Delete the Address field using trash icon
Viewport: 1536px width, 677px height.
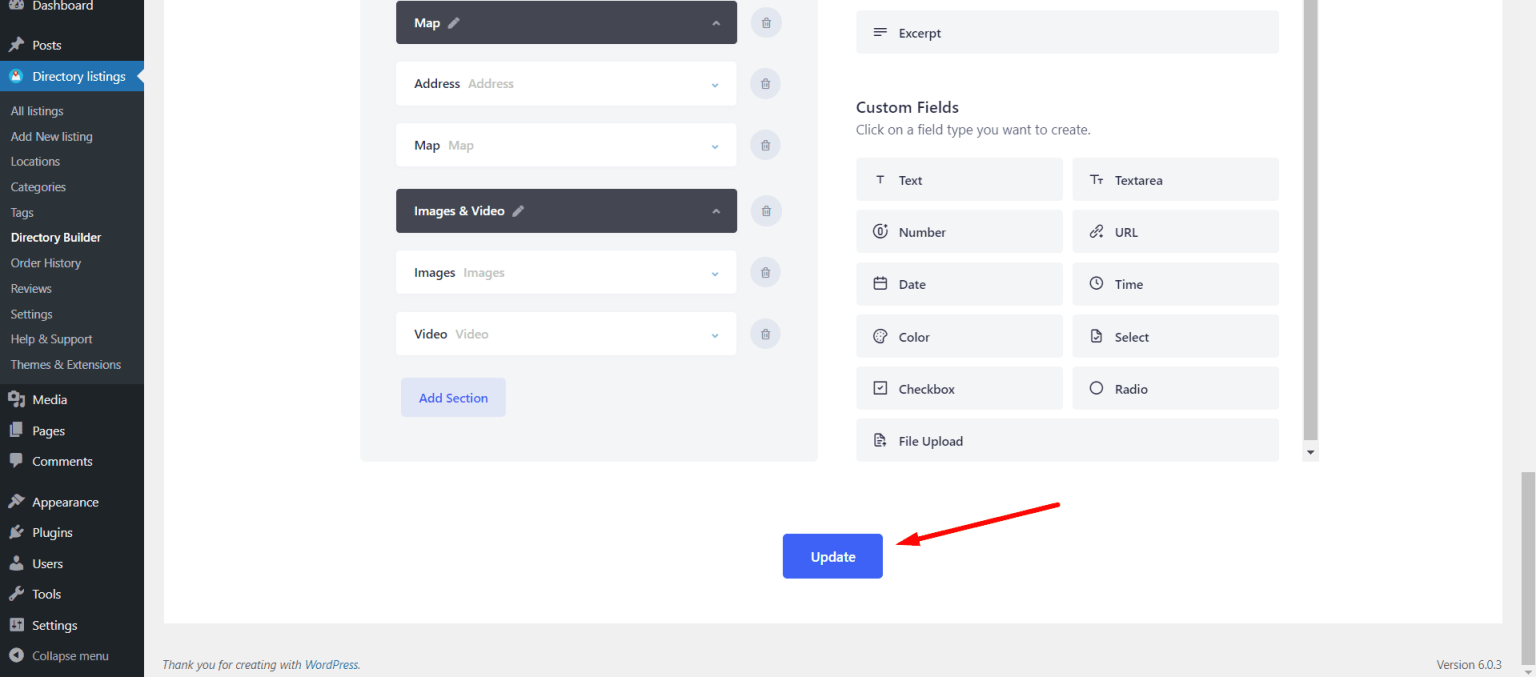coord(765,83)
